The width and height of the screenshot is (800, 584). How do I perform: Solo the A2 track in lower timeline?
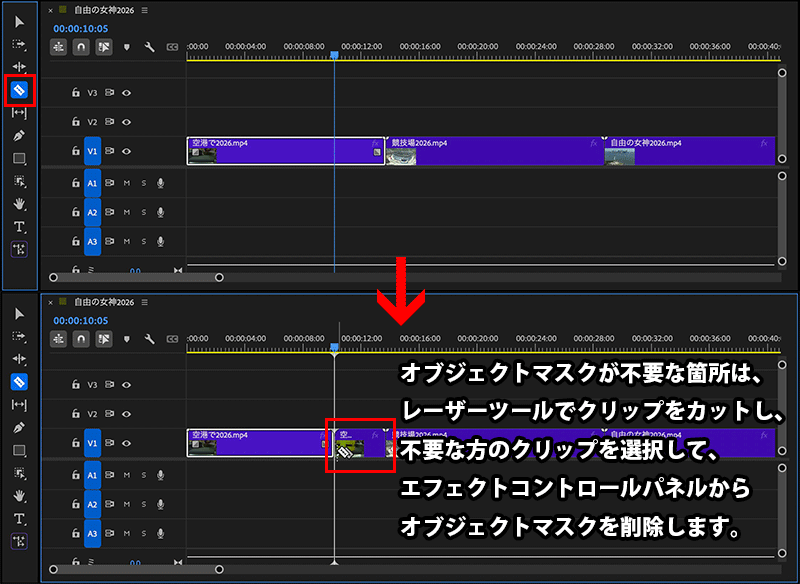click(143, 504)
